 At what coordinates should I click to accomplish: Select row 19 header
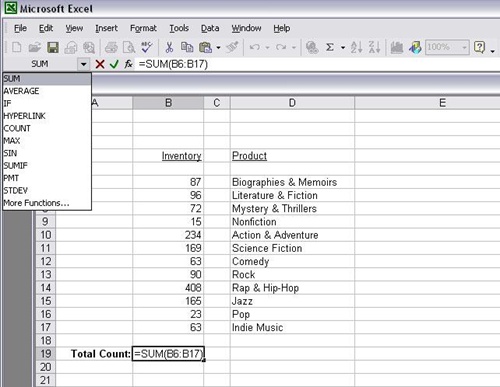tap(45, 354)
